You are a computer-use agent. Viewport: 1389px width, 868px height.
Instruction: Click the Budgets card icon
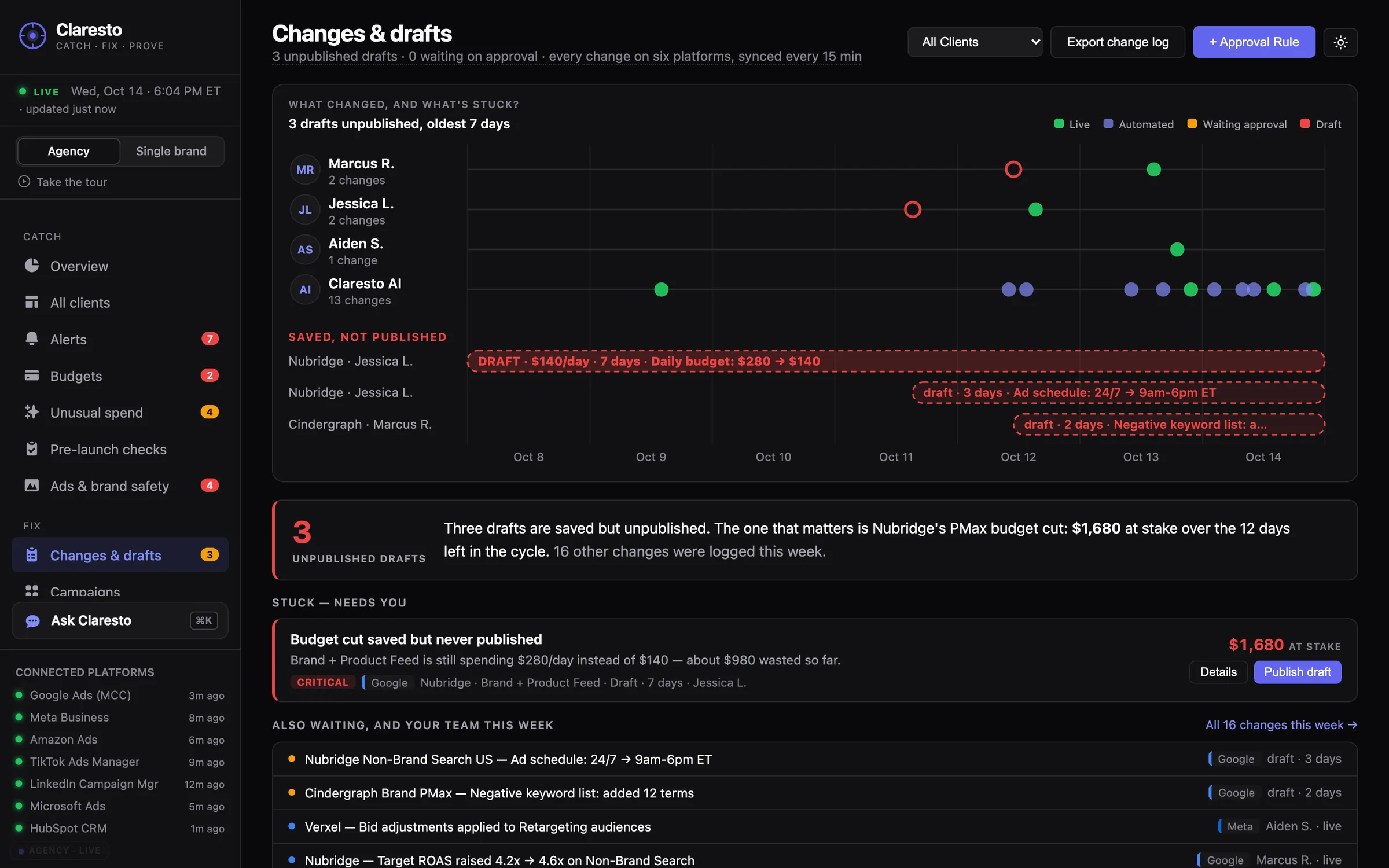[32, 376]
